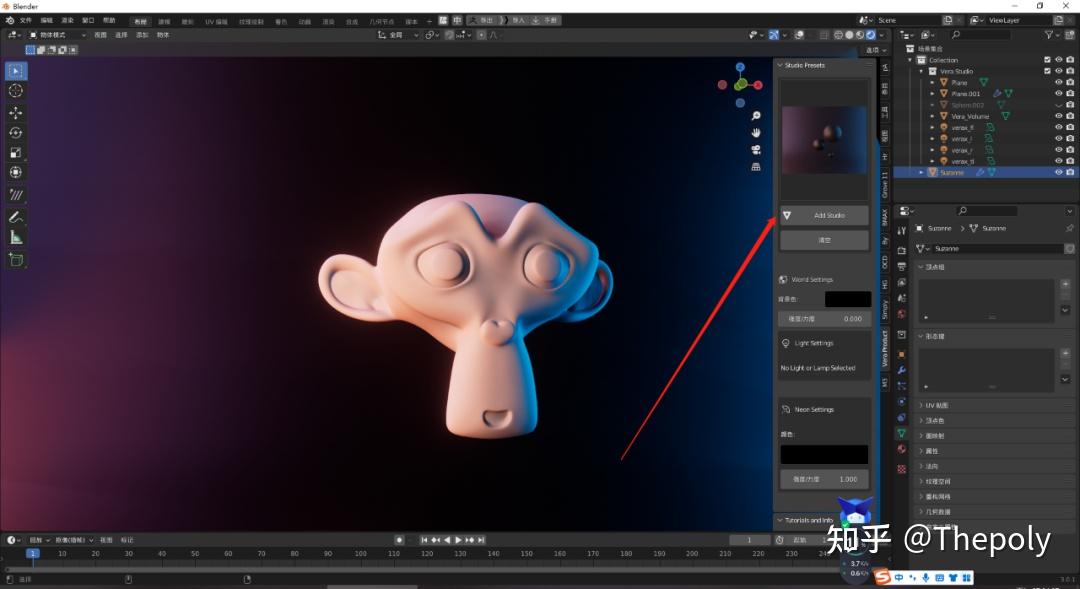Open the 编辑 menu

click(46, 20)
